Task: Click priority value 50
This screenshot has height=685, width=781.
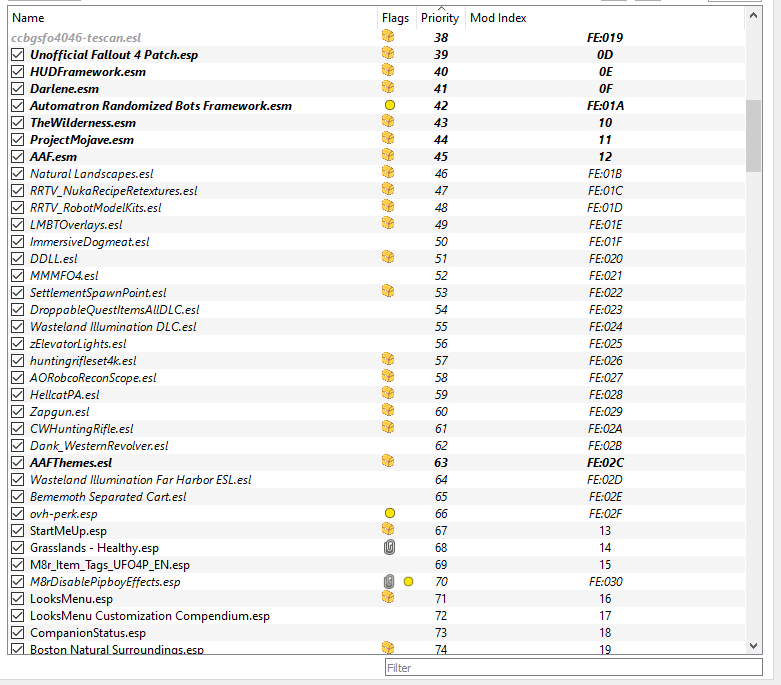Action: click(x=441, y=242)
